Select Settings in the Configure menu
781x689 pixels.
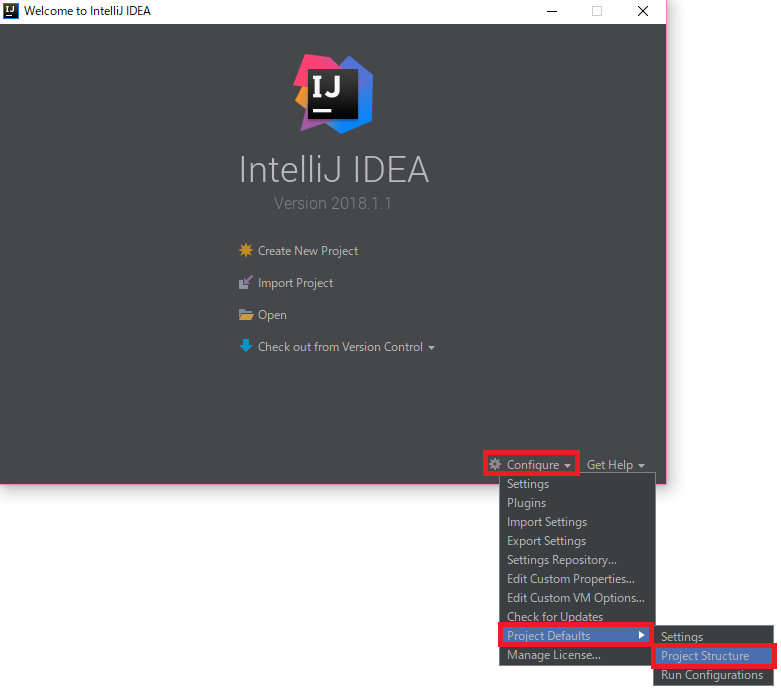tap(577, 484)
